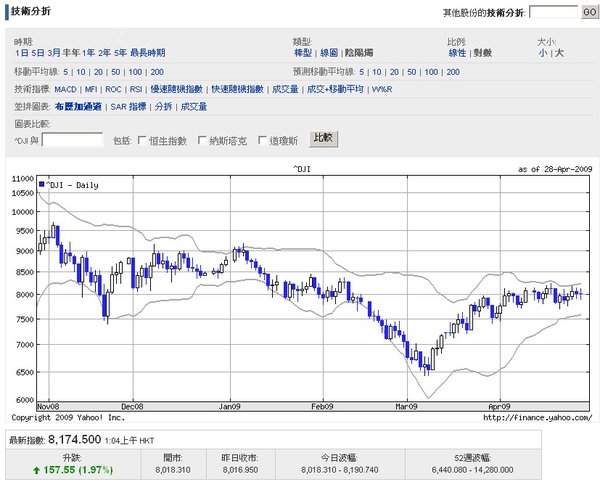Focus the 其他股份的技術分析 symbol input field
Viewport: 600px width, 490px height.
(553, 12)
